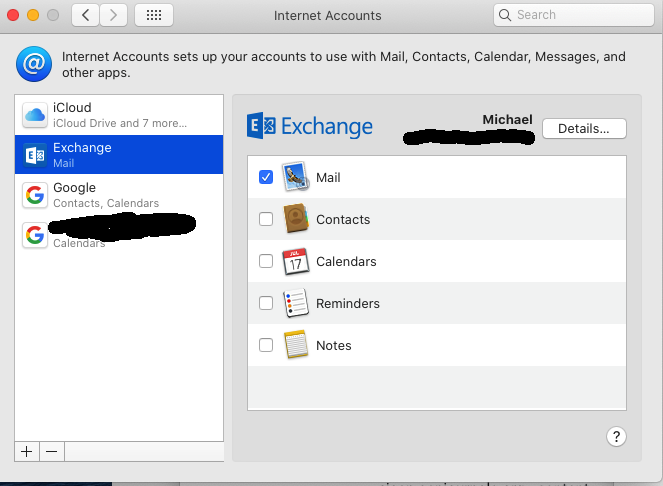Uncheck the Mail checkbox
663x486 pixels.
266,177
